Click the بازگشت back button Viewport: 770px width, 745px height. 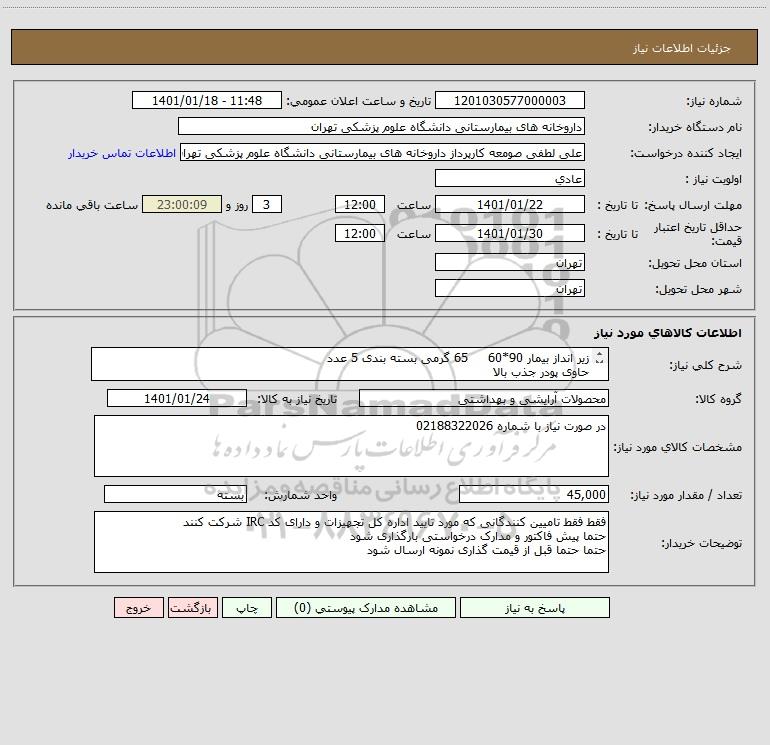tap(192, 607)
